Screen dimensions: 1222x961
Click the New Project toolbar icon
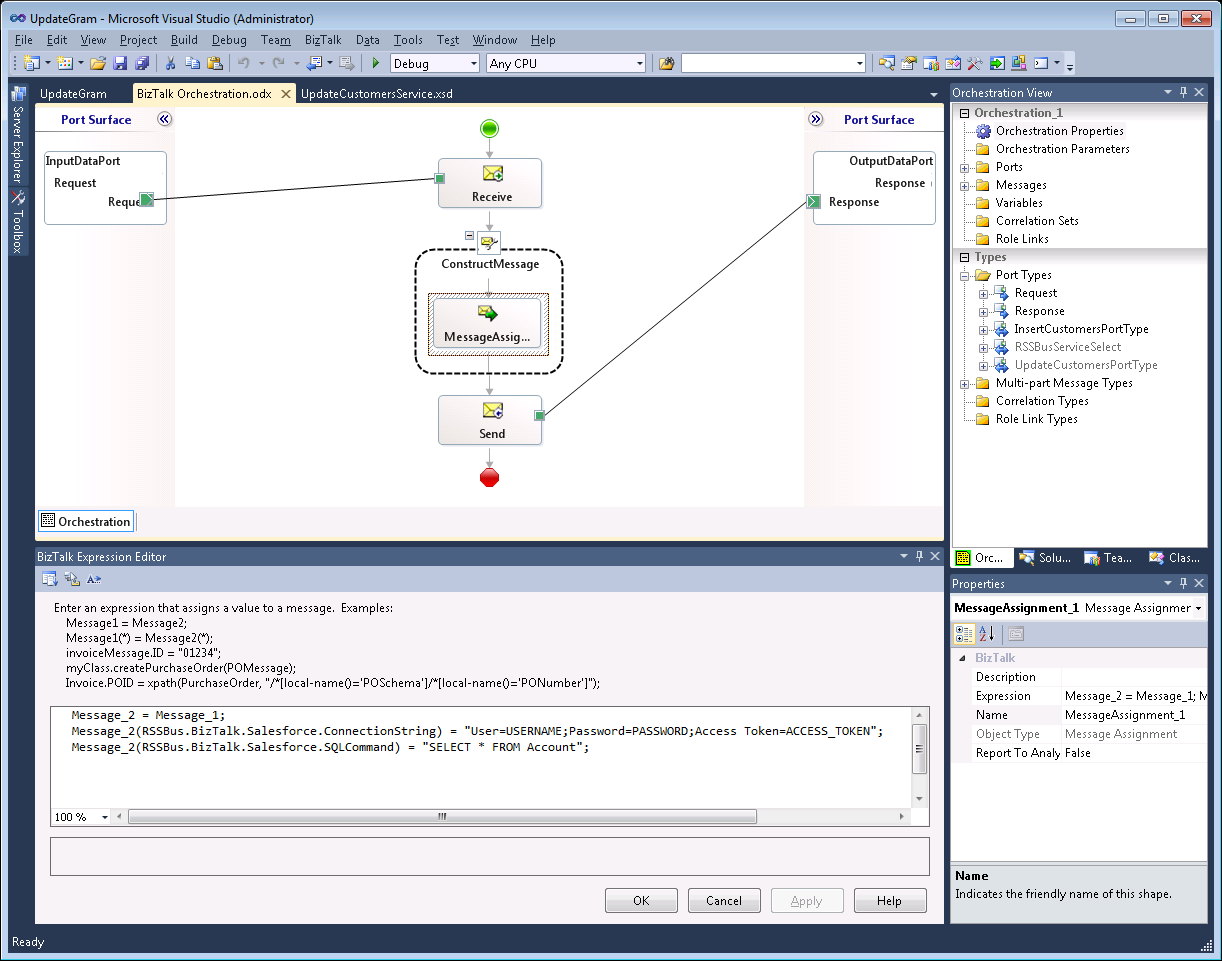[x=30, y=63]
